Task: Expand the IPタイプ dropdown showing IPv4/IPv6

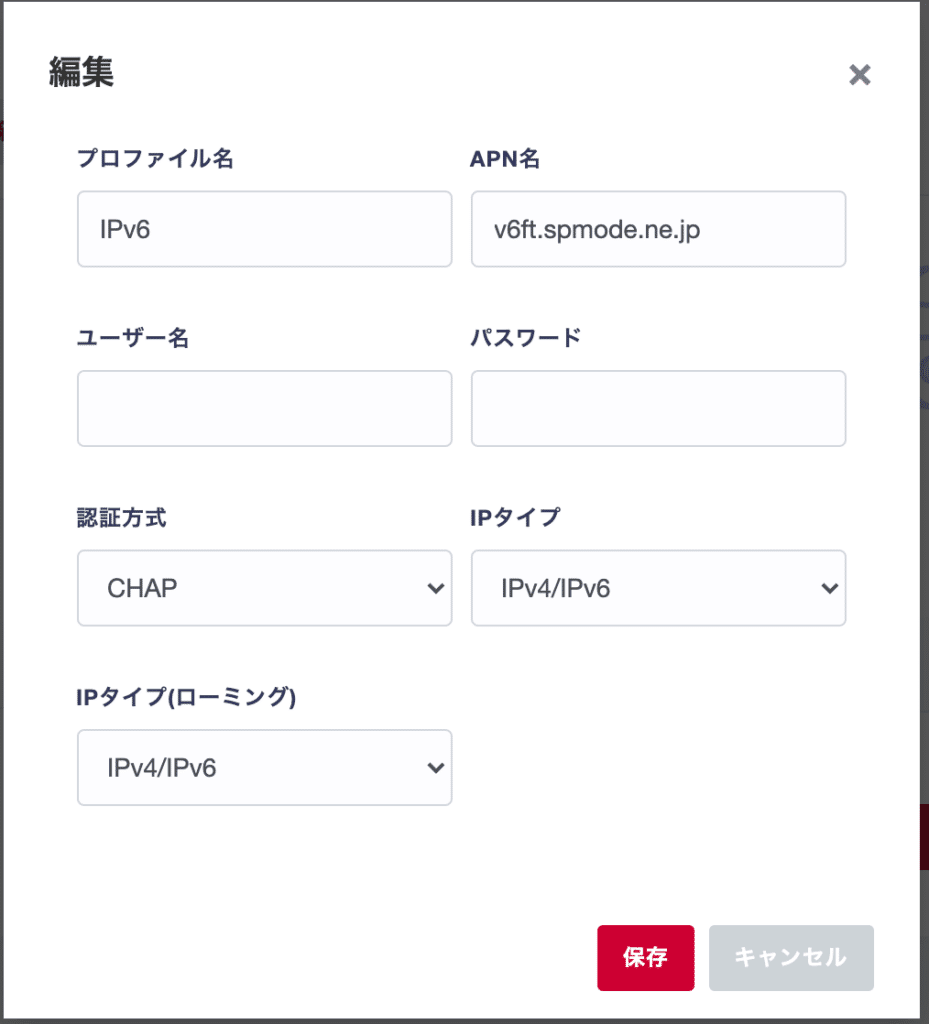Action: pyautogui.click(x=658, y=588)
